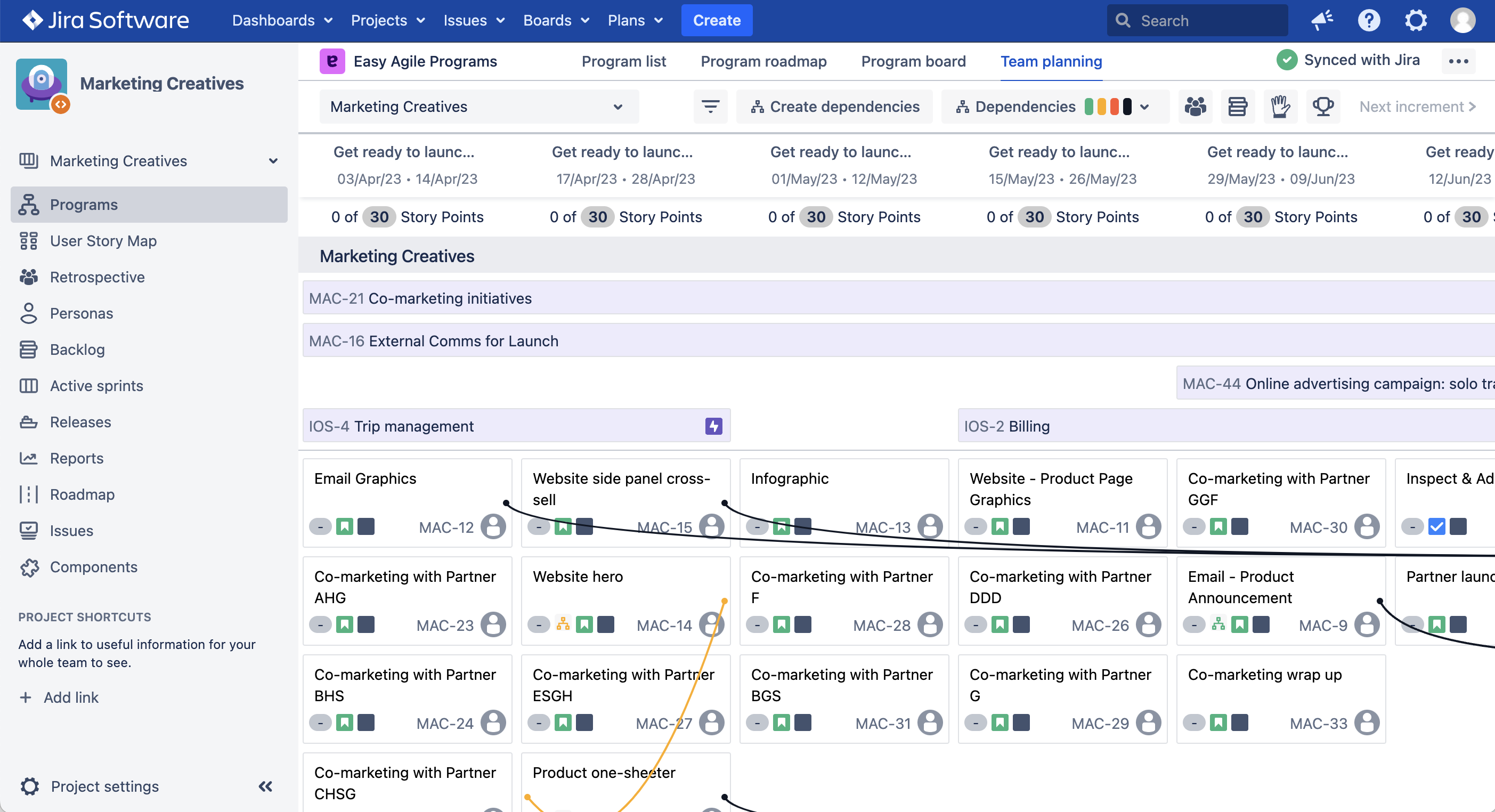1495x812 pixels.
Task: Open the three-dot more options menu
Action: point(1458,61)
